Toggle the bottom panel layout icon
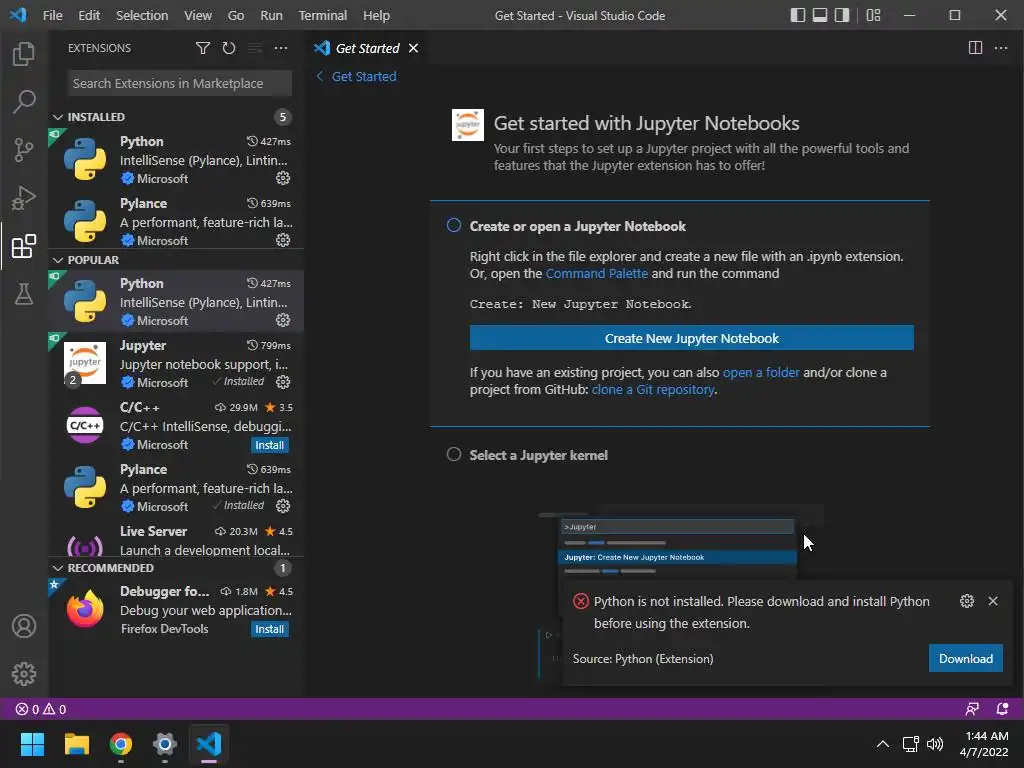This screenshot has width=1024, height=768. pos(820,15)
